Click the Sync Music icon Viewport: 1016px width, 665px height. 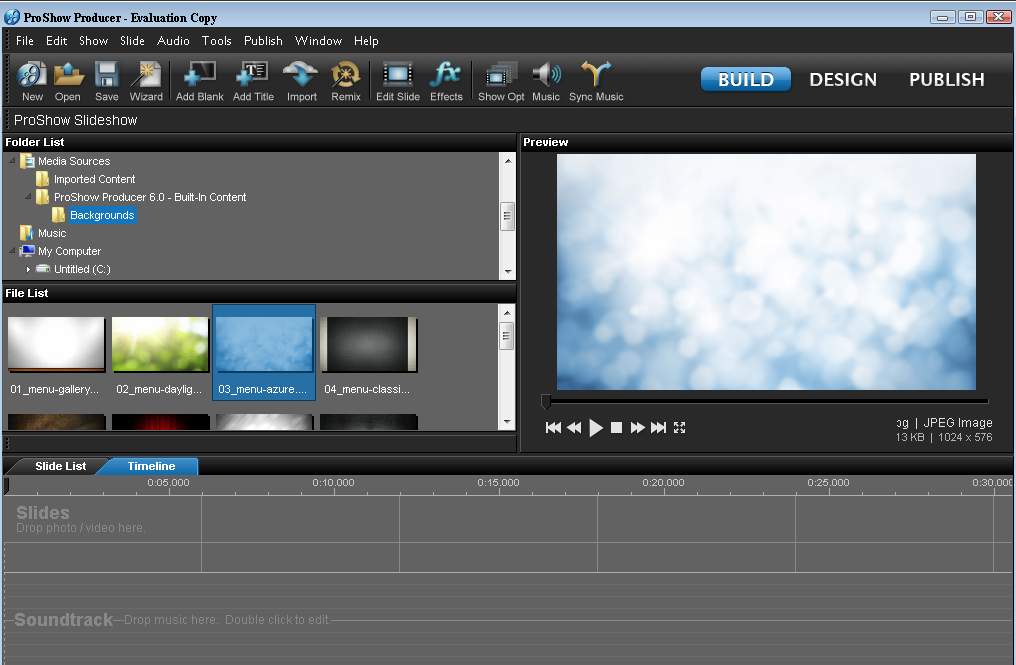(x=596, y=81)
